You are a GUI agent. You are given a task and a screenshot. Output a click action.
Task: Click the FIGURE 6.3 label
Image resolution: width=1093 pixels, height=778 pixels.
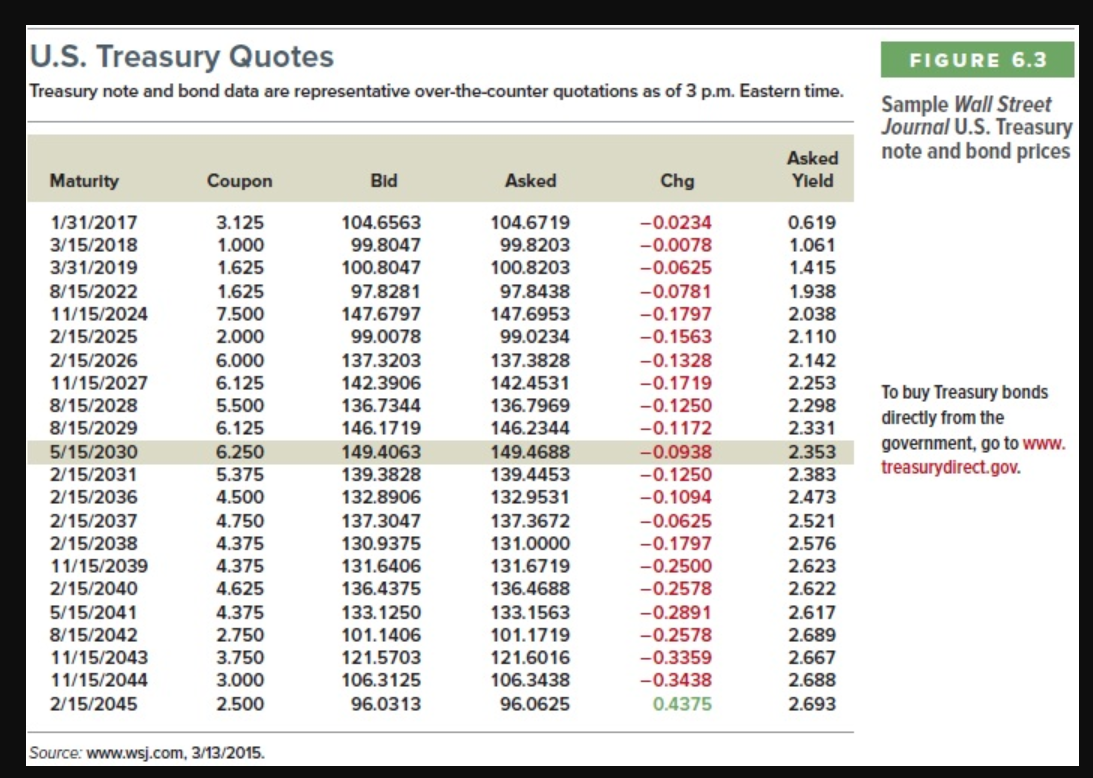tap(975, 59)
